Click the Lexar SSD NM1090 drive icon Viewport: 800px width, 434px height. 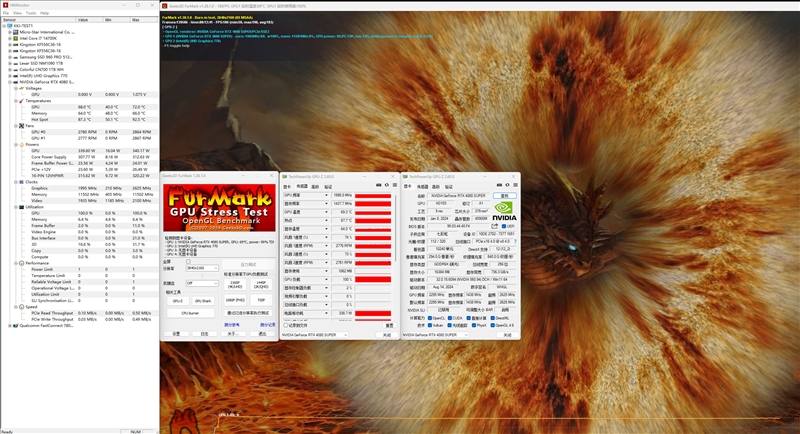[x=15, y=63]
